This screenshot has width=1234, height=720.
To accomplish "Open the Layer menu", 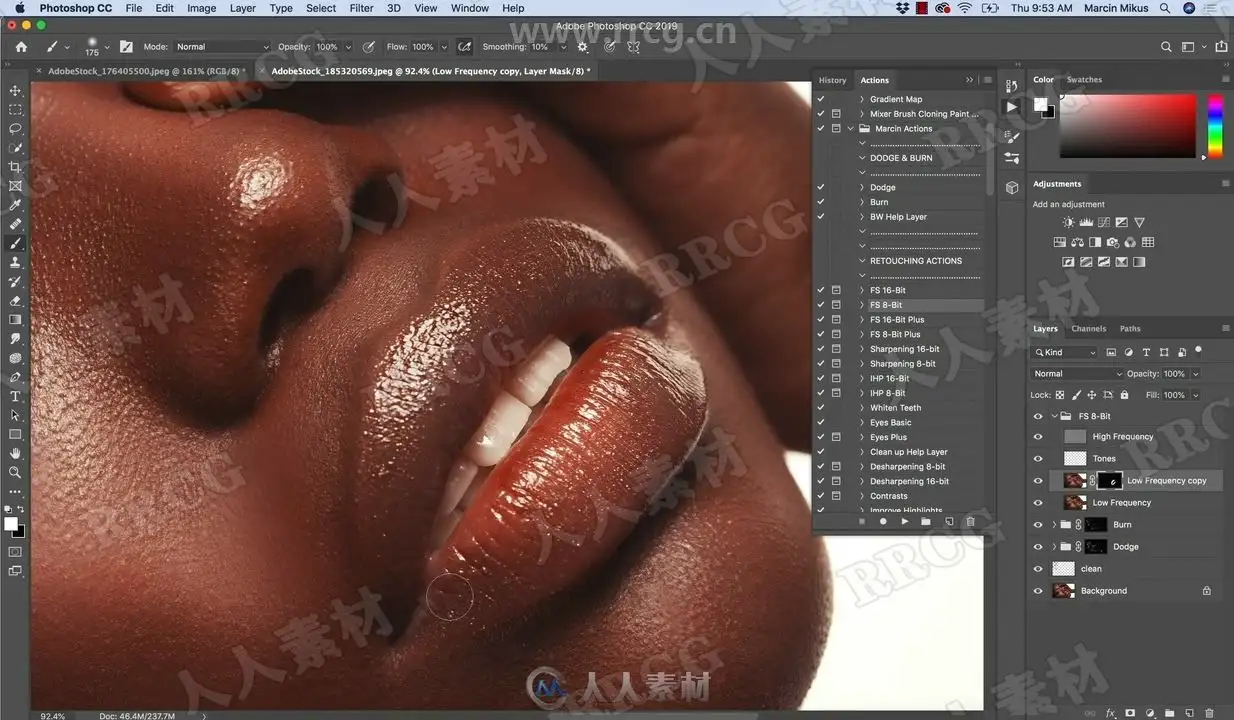I will pos(243,8).
